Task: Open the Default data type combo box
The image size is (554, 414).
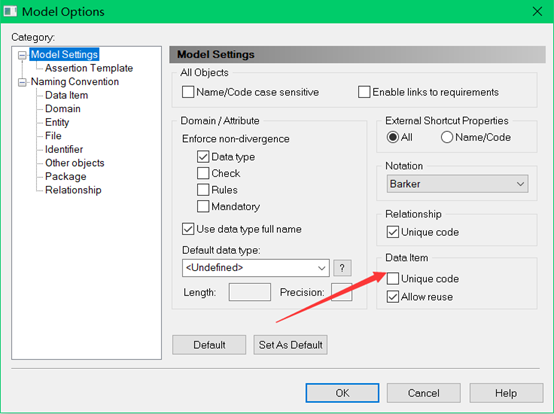Action: (256, 268)
